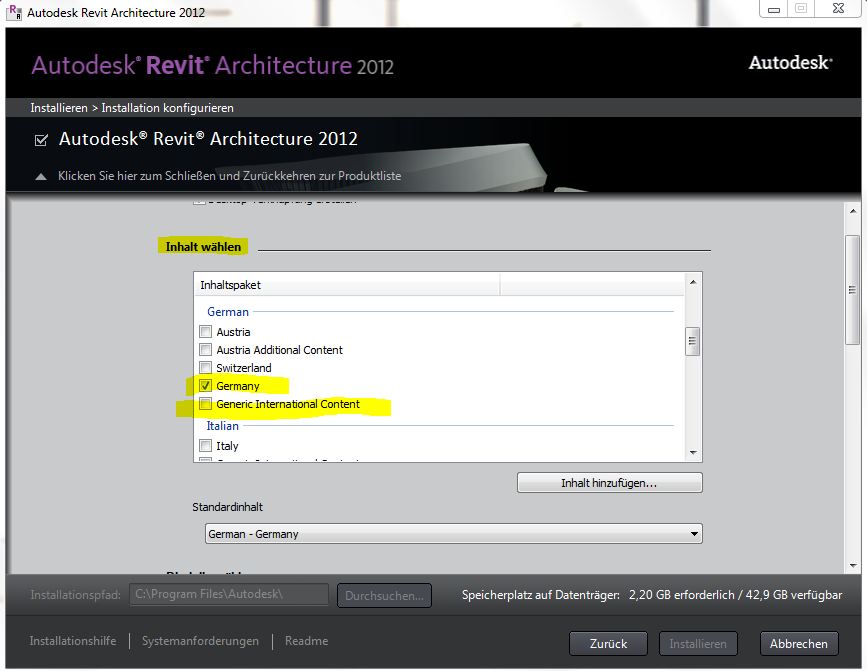Click main panel scroll-down arrow

tap(852, 565)
